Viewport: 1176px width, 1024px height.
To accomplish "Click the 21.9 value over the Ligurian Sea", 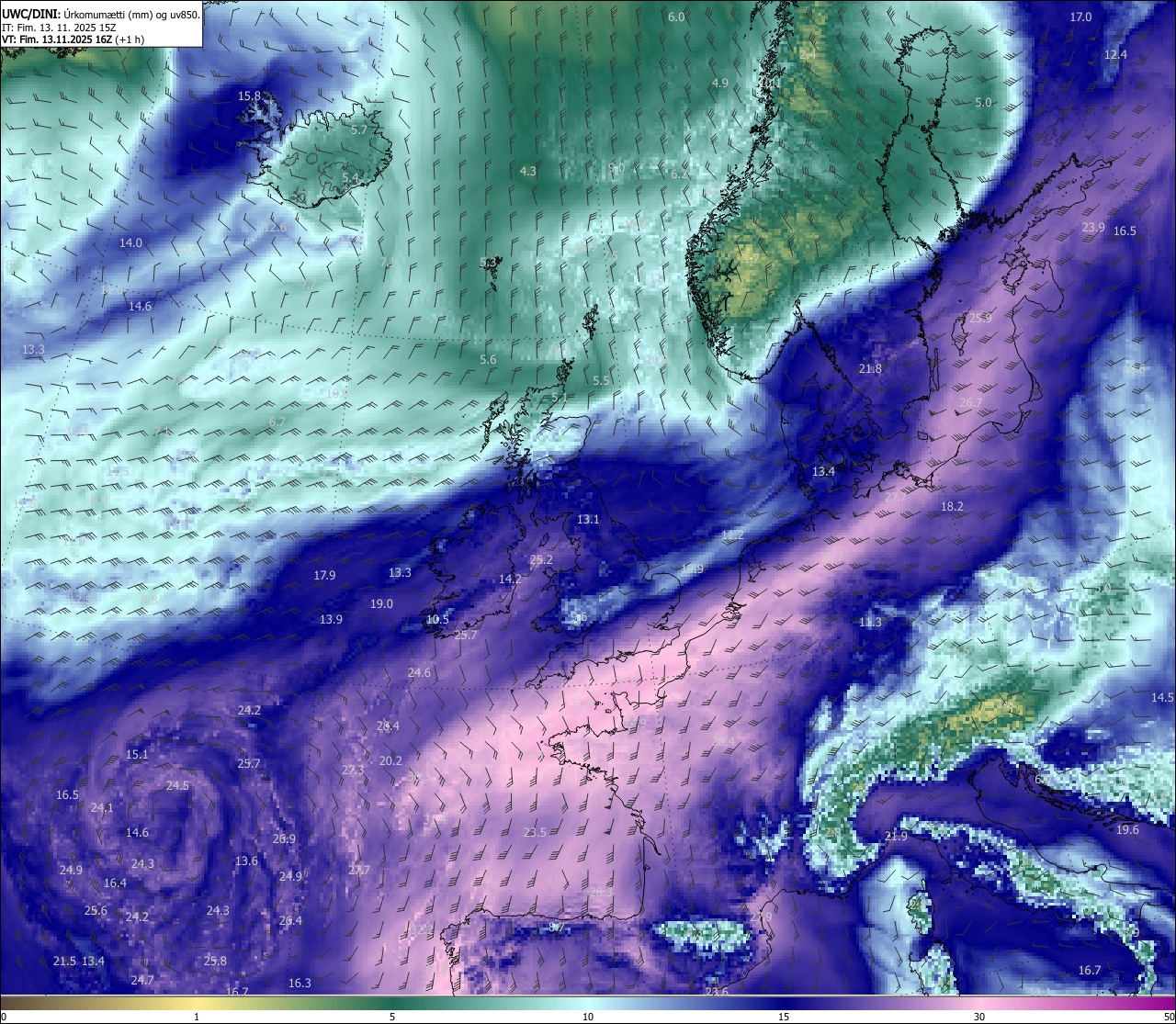I will 896,836.
